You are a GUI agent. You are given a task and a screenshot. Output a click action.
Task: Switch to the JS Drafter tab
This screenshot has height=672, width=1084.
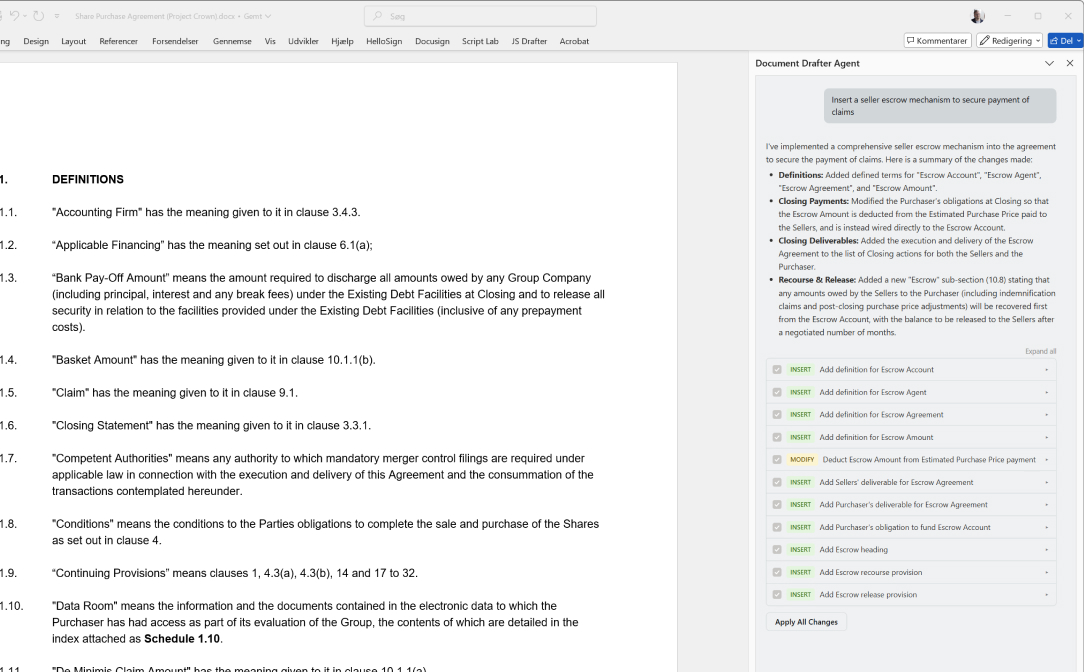pyautogui.click(x=529, y=41)
